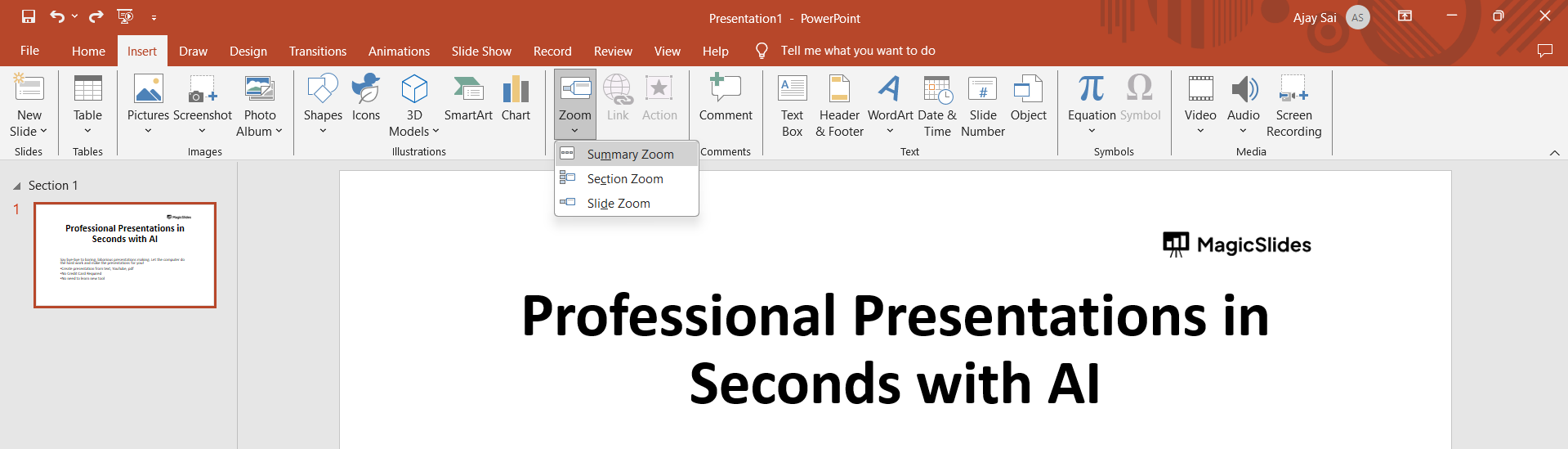Select the MagicSlides logo on the slide

click(1237, 245)
